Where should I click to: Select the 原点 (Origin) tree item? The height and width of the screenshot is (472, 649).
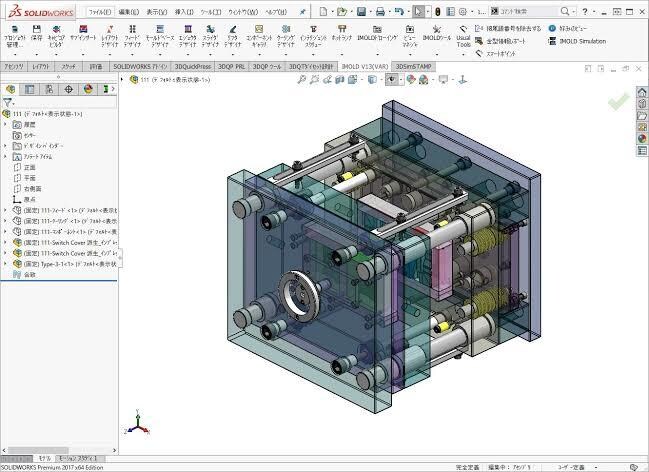click(x=24, y=200)
